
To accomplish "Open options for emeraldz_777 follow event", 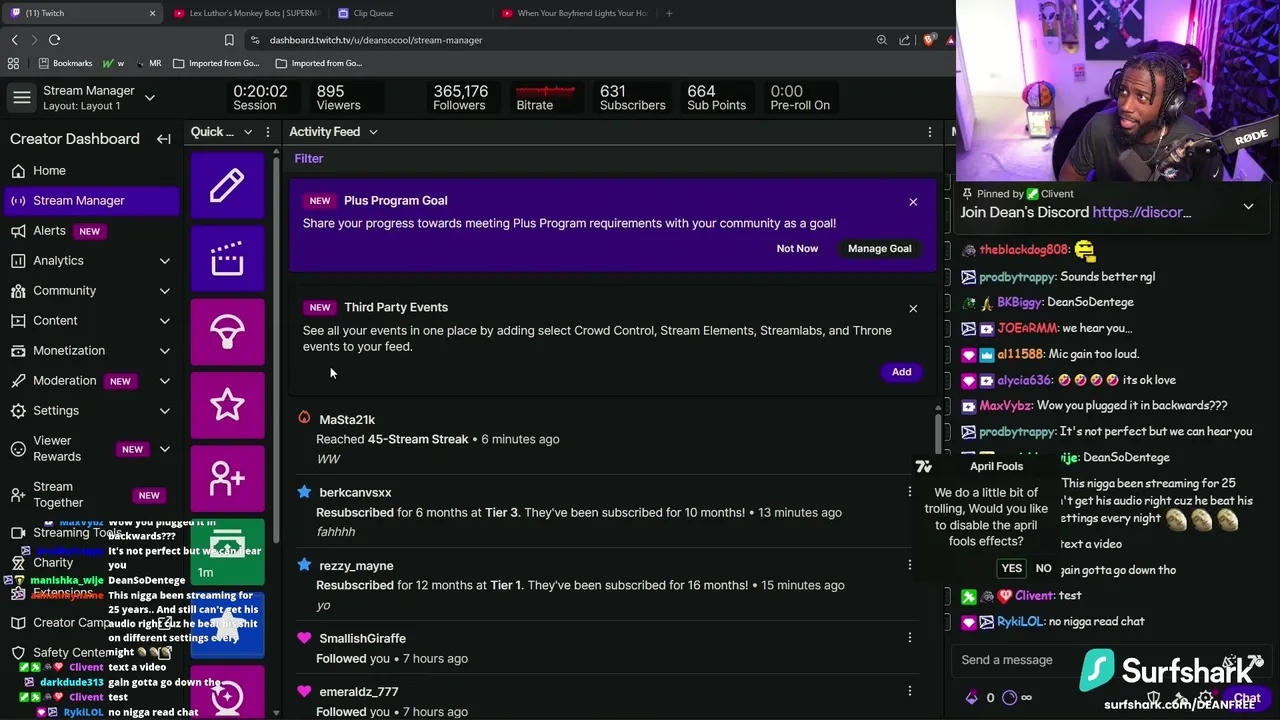I will tap(909, 691).
